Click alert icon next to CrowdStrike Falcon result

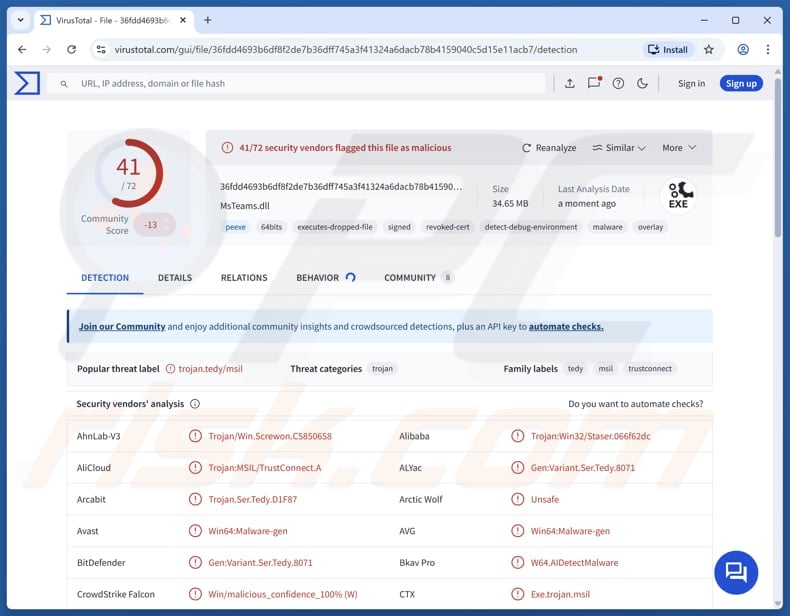click(x=195, y=594)
